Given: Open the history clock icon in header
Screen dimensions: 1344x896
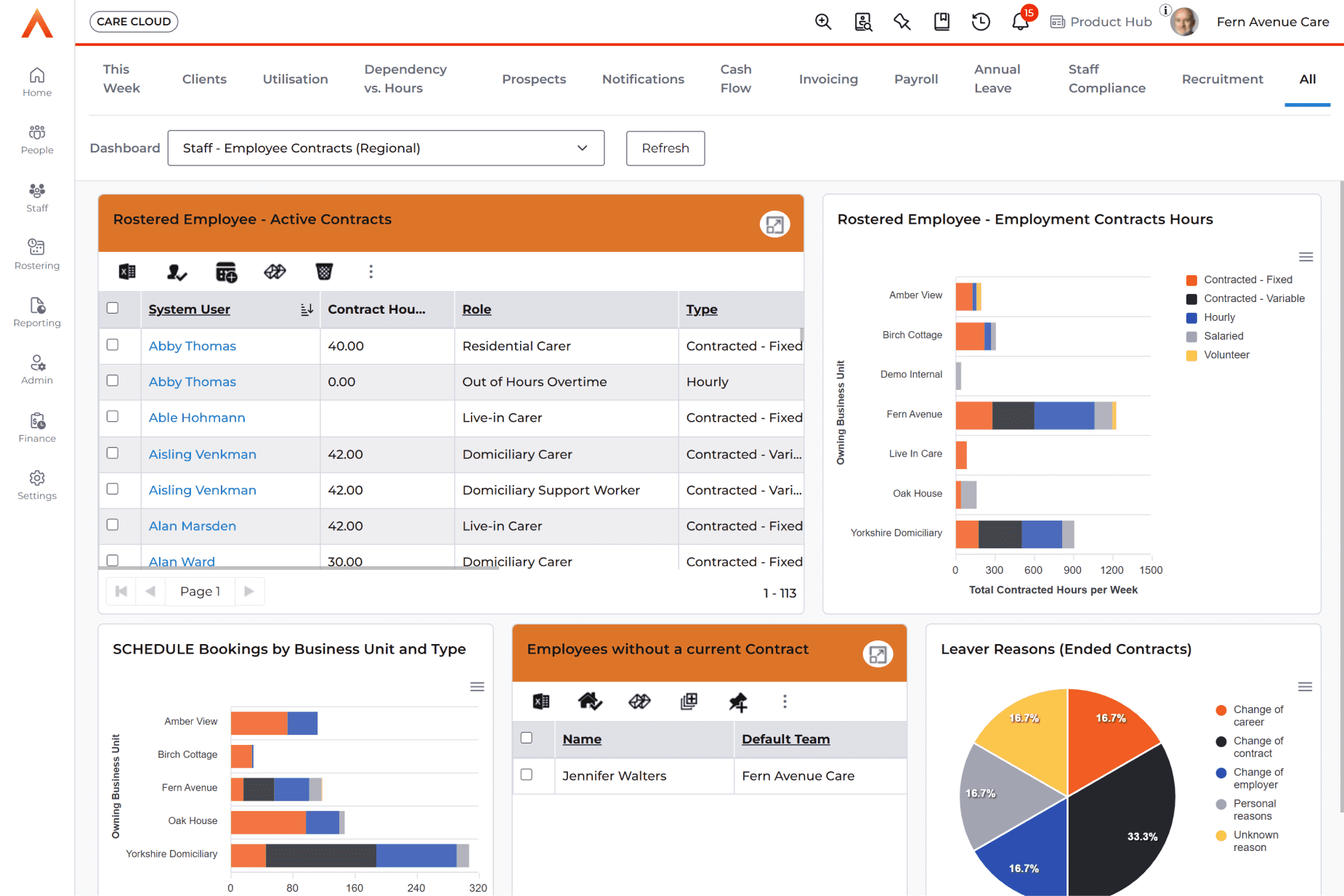Looking at the screenshot, I should coord(981,22).
